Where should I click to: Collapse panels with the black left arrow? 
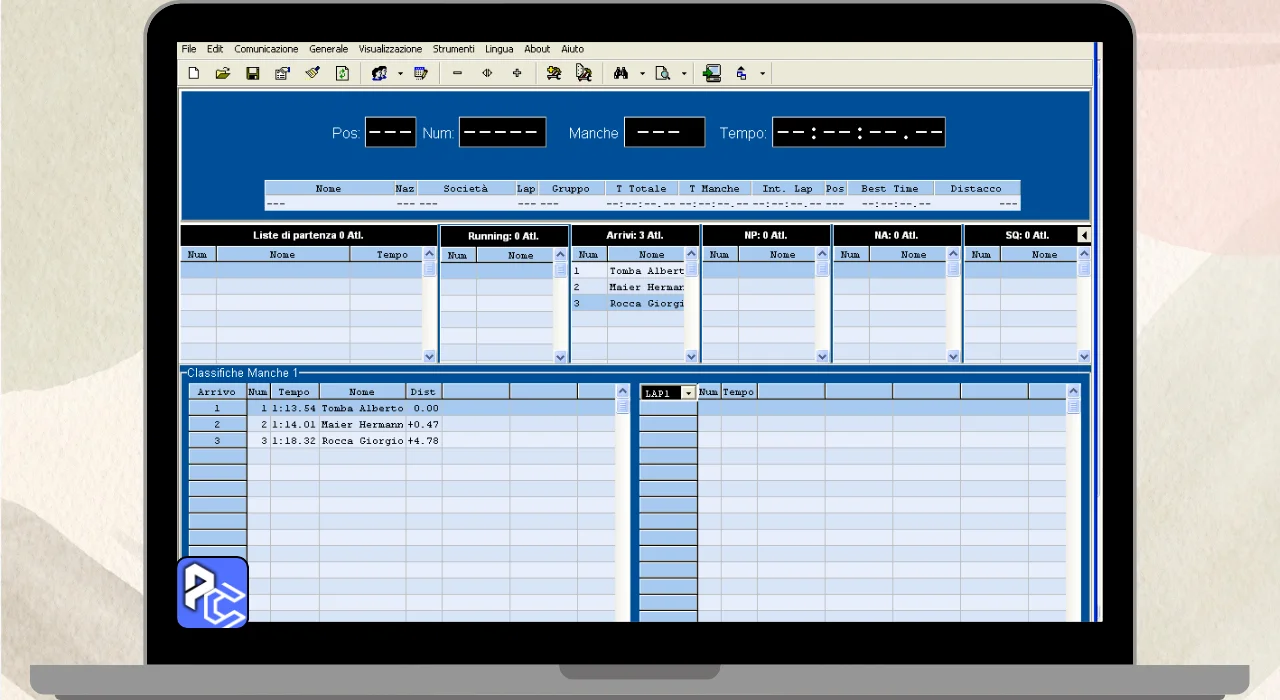pos(1084,235)
